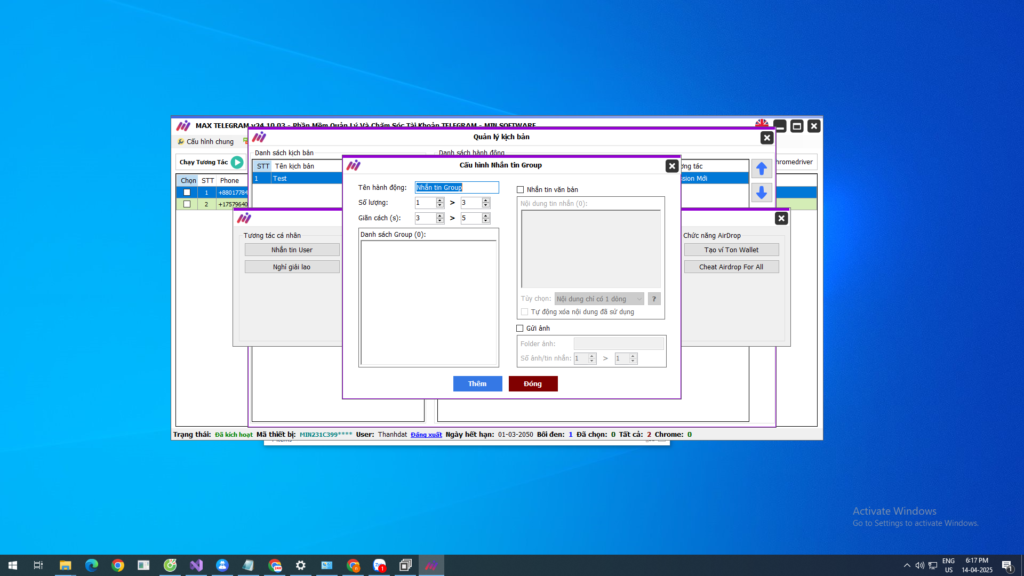This screenshot has height=576, width=1024.
Task: Tick the Gửi ảnh checkbox
Action: (x=520, y=328)
